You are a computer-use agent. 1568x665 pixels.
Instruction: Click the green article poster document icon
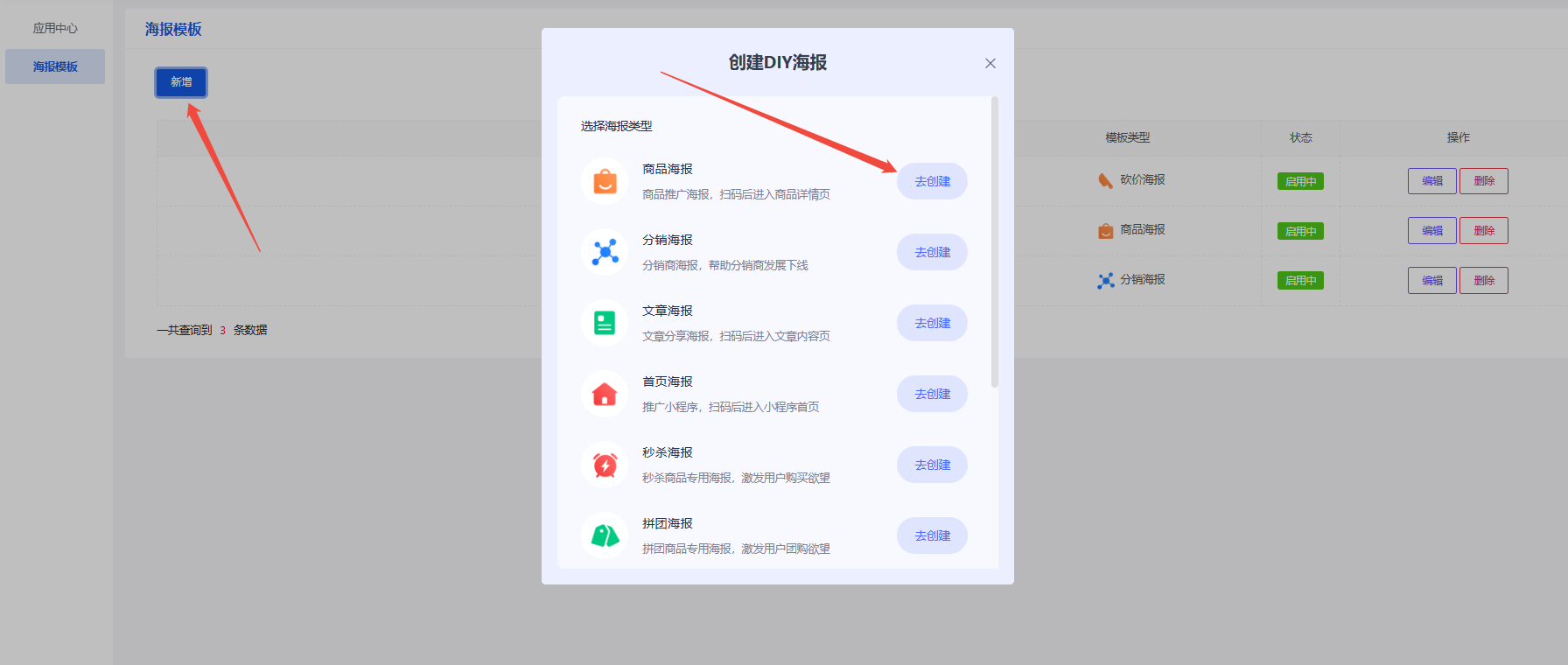[x=605, y=323]
